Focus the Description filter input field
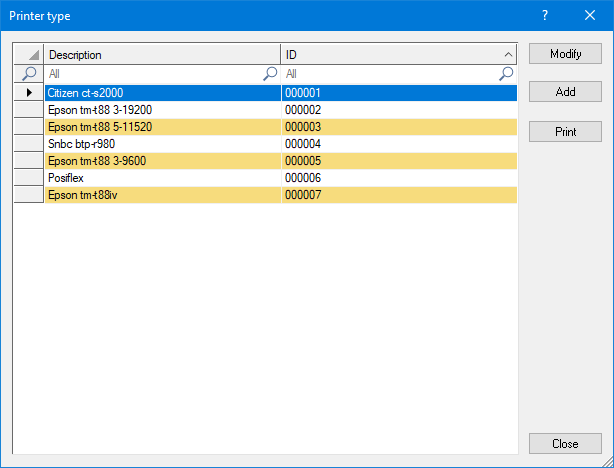The image size is (614, 468). click(x=150, y=74)
